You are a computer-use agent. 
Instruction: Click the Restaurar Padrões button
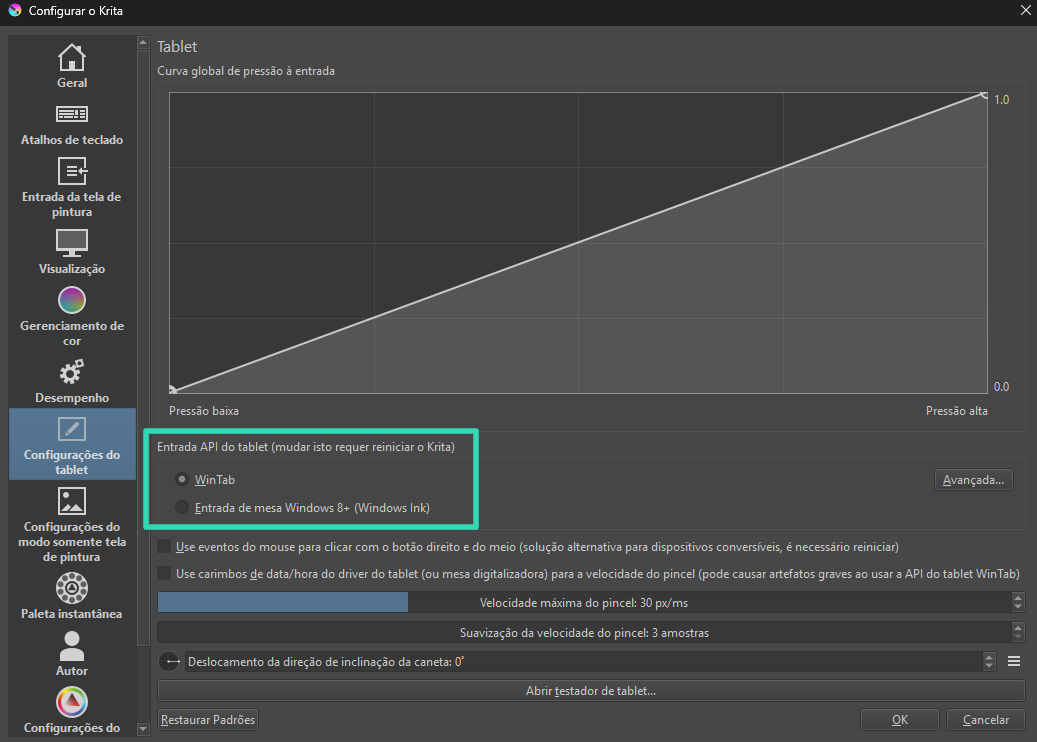click(x=208, y=720)
